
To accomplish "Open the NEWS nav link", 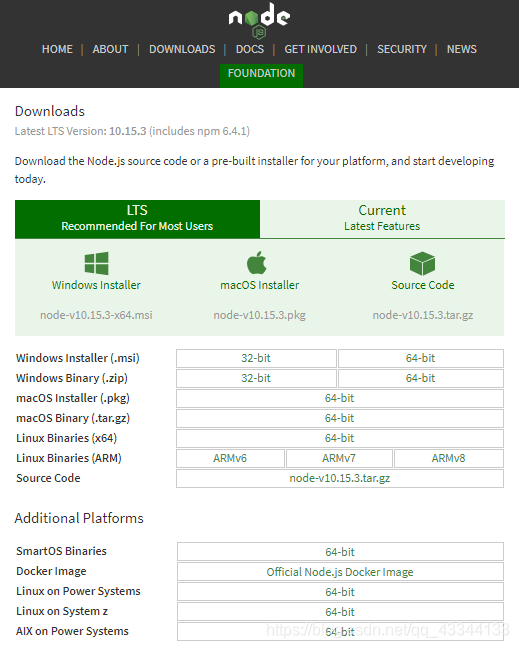I will [462, 49].
